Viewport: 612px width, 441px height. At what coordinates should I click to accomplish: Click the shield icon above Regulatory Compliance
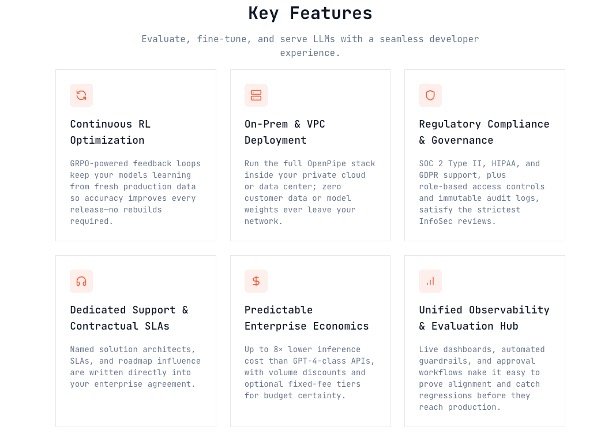click(430, 95)
